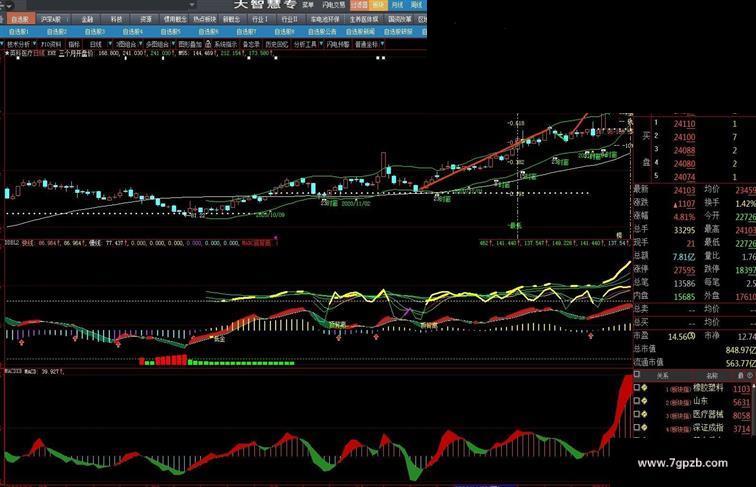Expand the 分析工具 dropdown arrow
The width and height of the screenshot is (756, 487).
coord(321,44)
